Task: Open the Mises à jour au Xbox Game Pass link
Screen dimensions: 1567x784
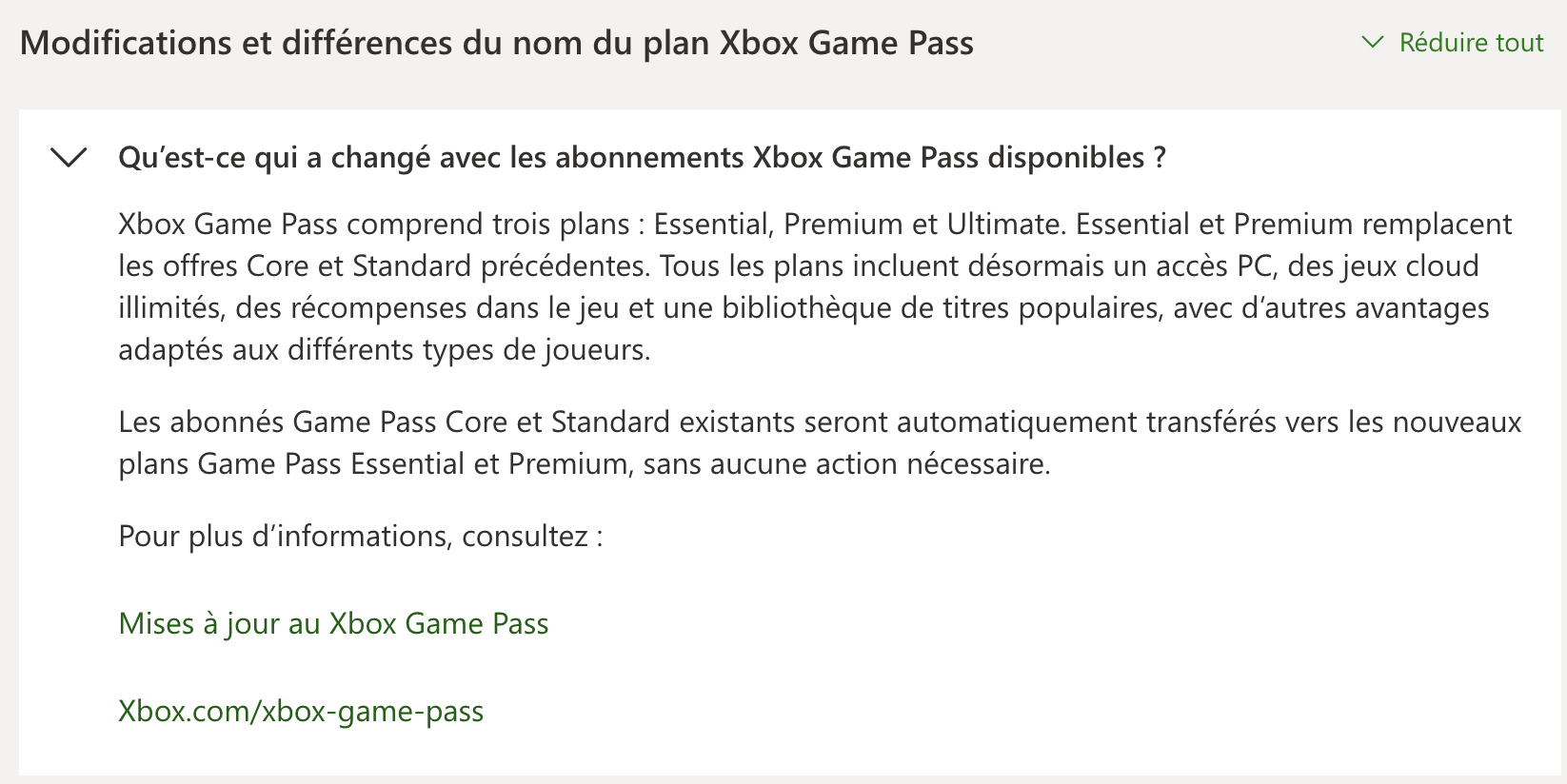Action: point(332,624)
